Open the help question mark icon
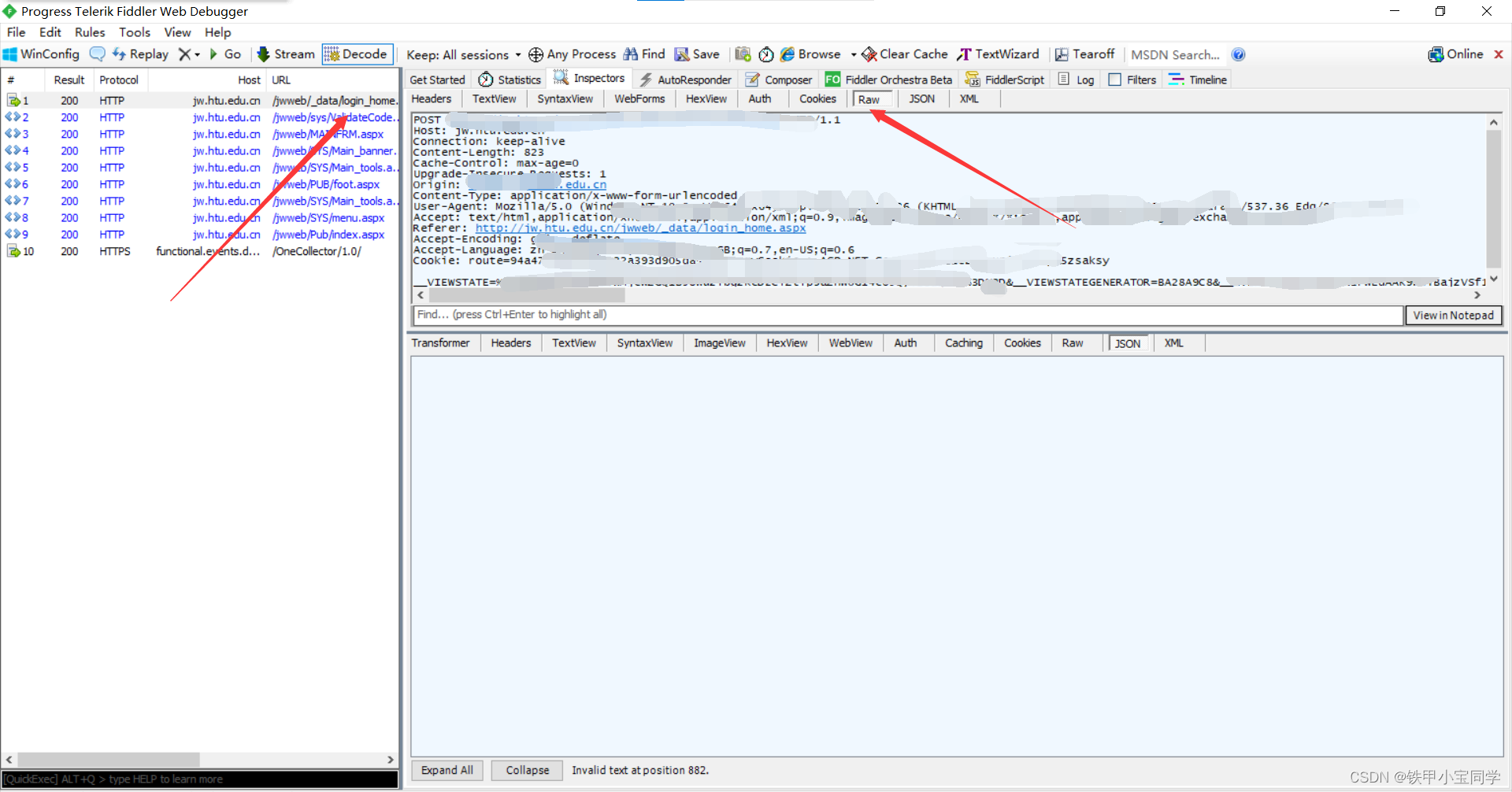 (1239, 54)
